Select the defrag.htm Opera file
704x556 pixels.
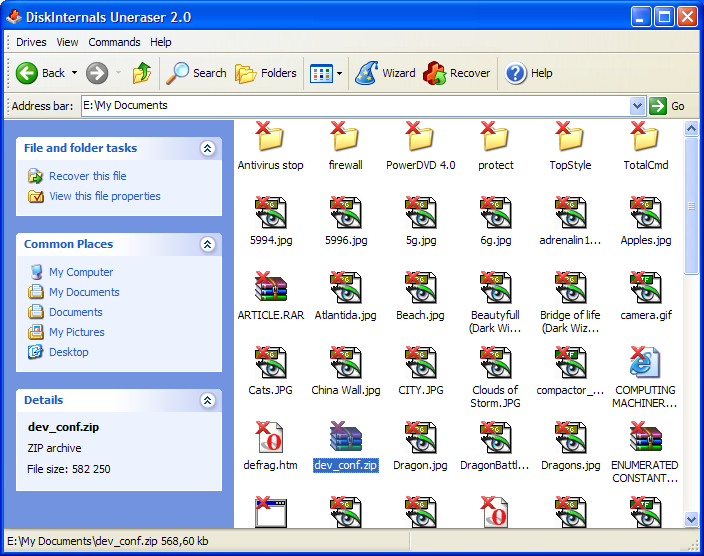tap(270, 446)
